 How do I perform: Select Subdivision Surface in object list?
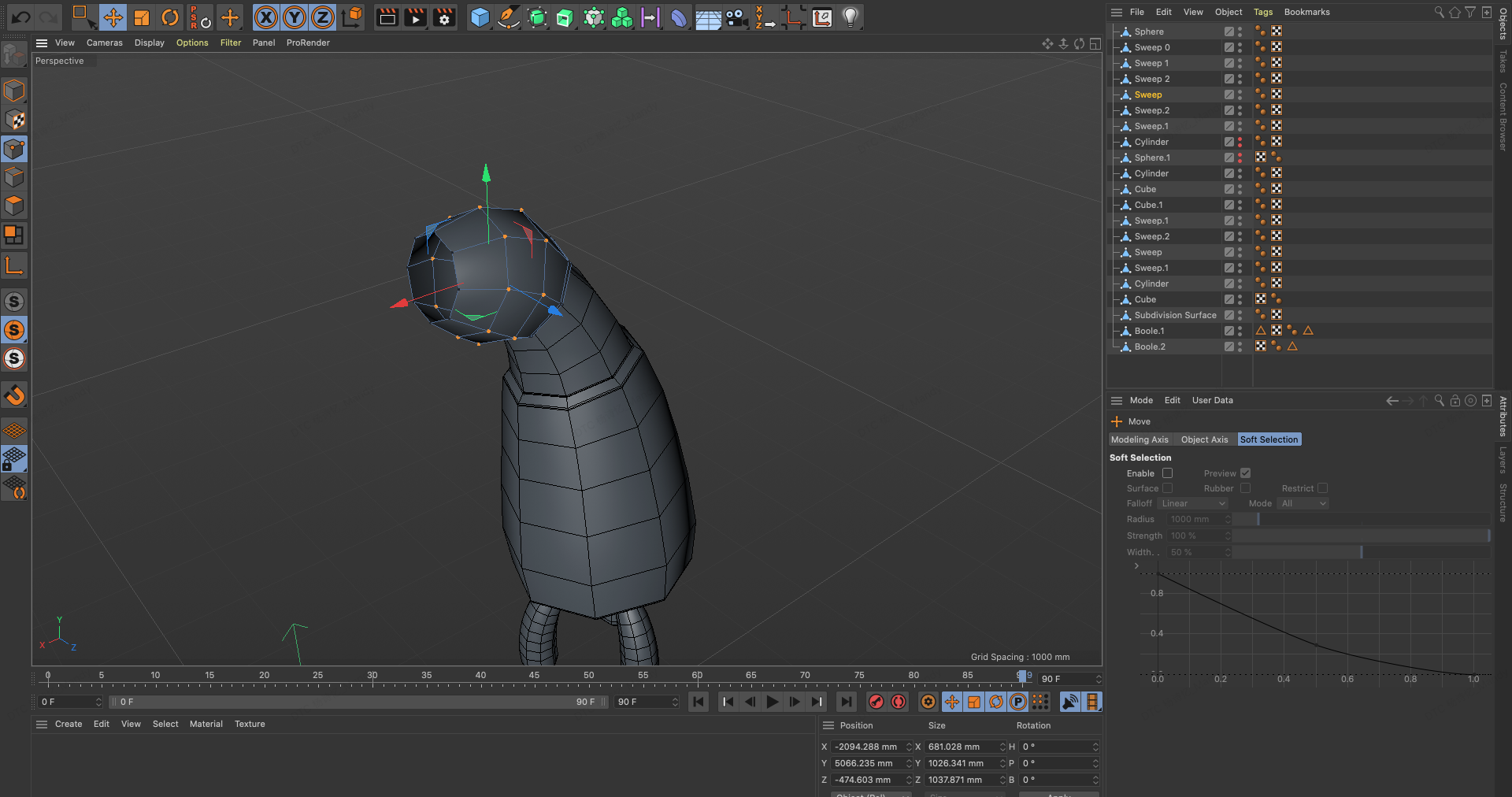[x=1175, y=315]
